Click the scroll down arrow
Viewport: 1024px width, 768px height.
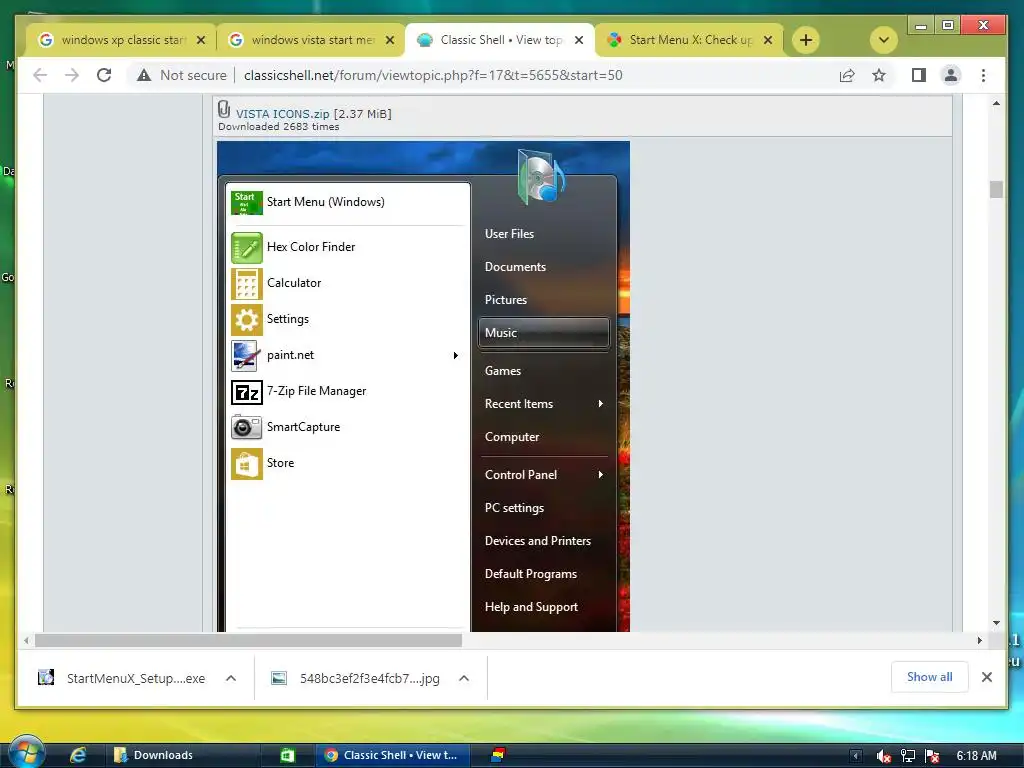pyautogui.click(x=996, y=623)
